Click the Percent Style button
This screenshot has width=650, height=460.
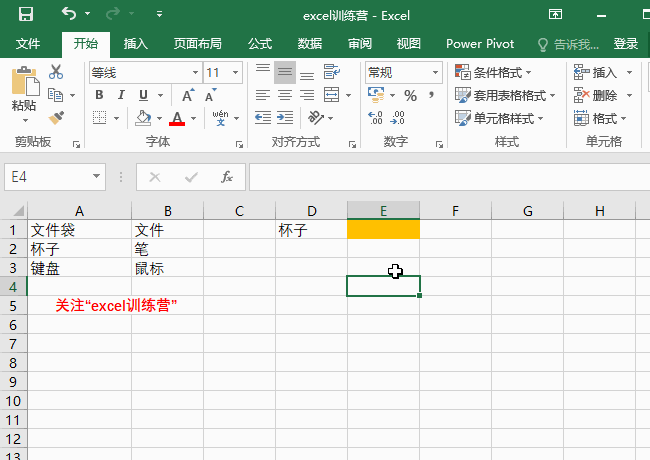click(410, 95)
